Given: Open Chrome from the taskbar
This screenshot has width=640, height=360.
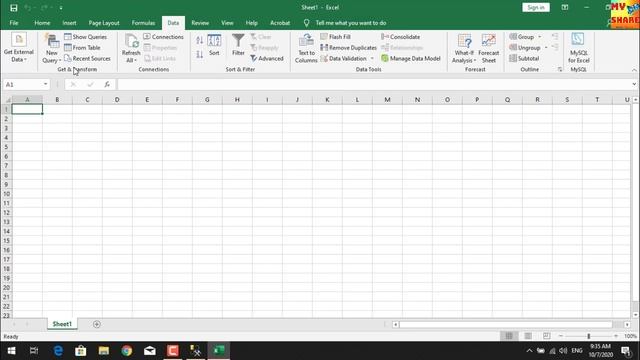Looking at the screenshot, I should (x=127, y=351).
